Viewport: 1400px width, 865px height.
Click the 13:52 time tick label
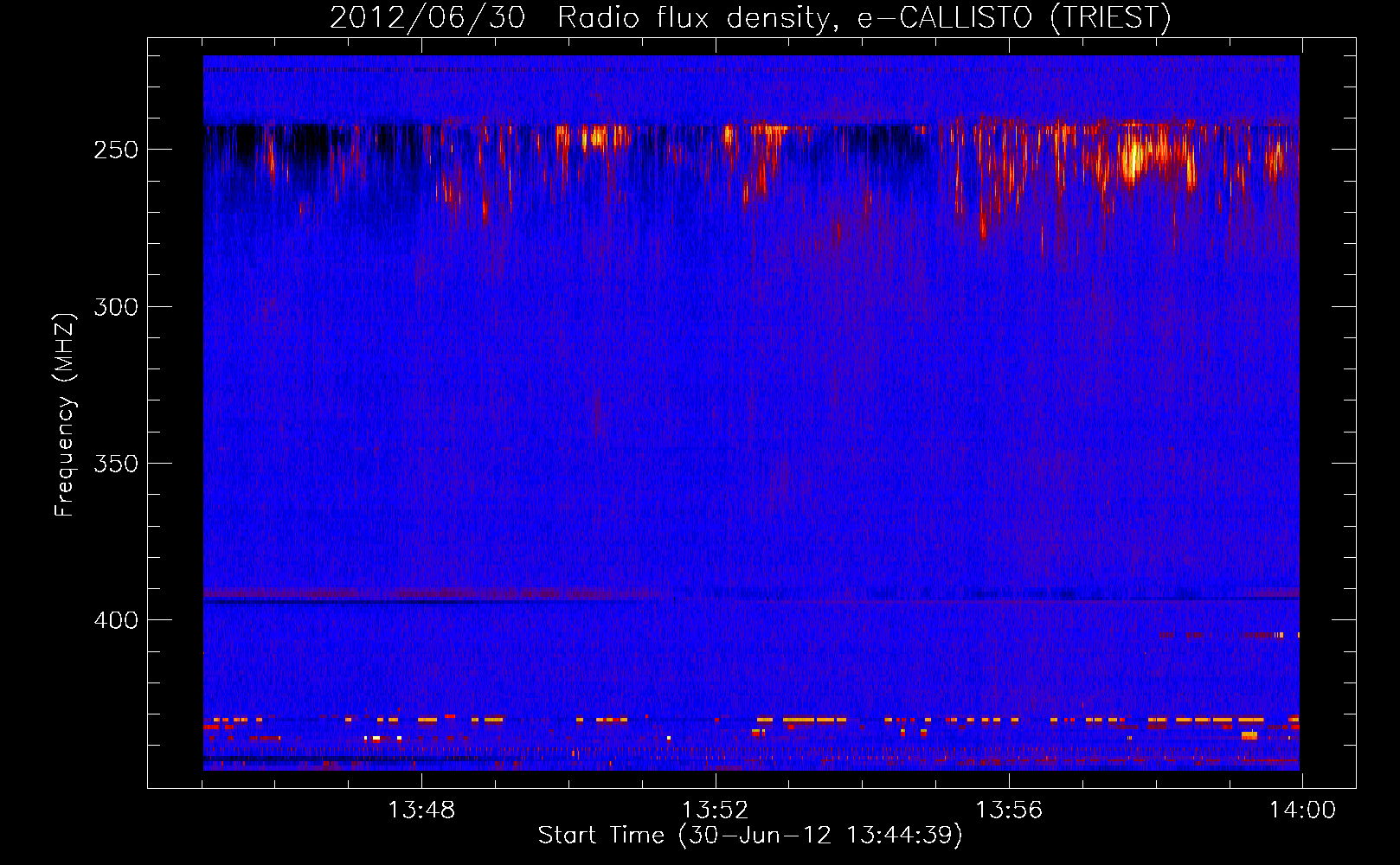click(715, 811)
